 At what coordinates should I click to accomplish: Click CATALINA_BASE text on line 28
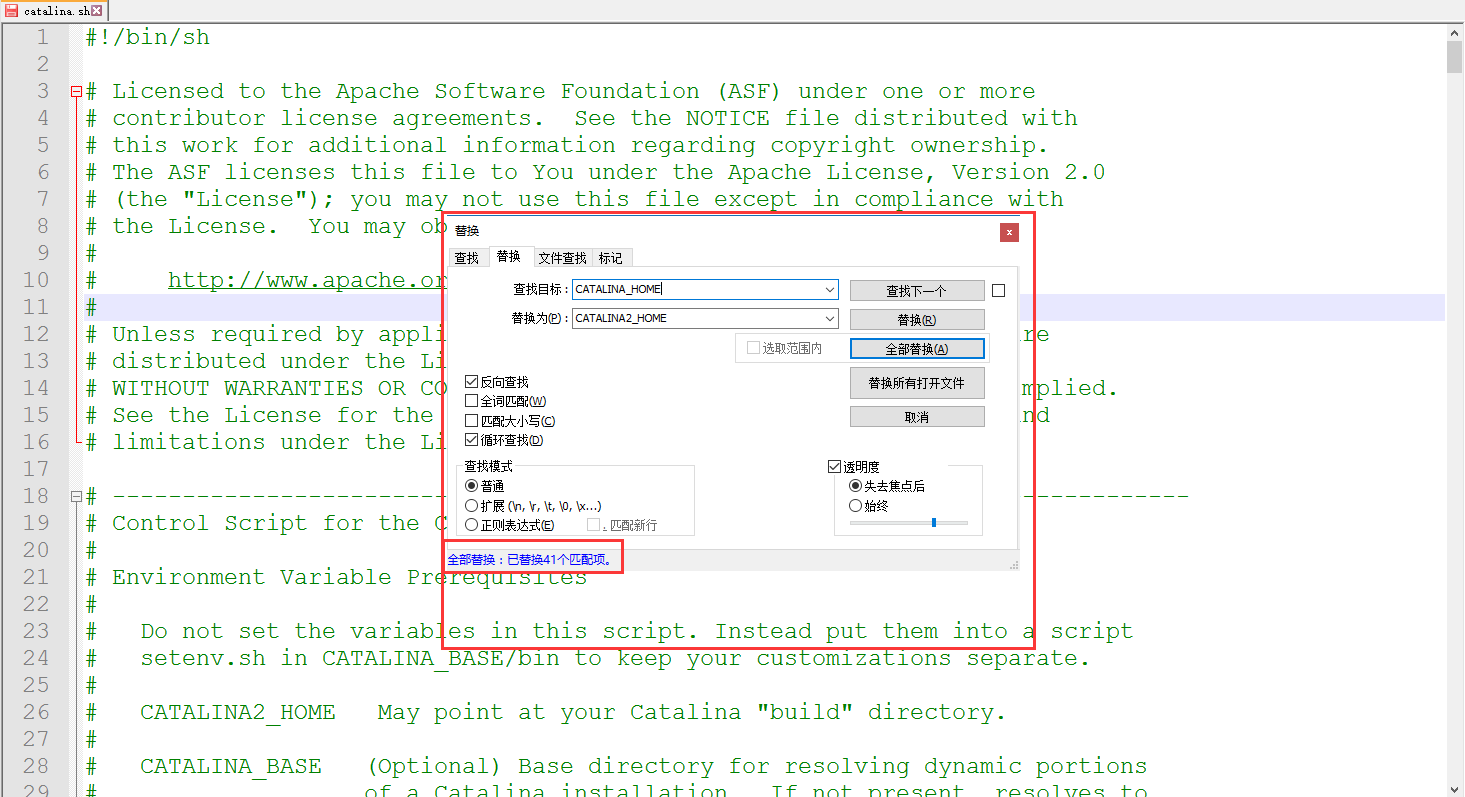click(231, 766)
